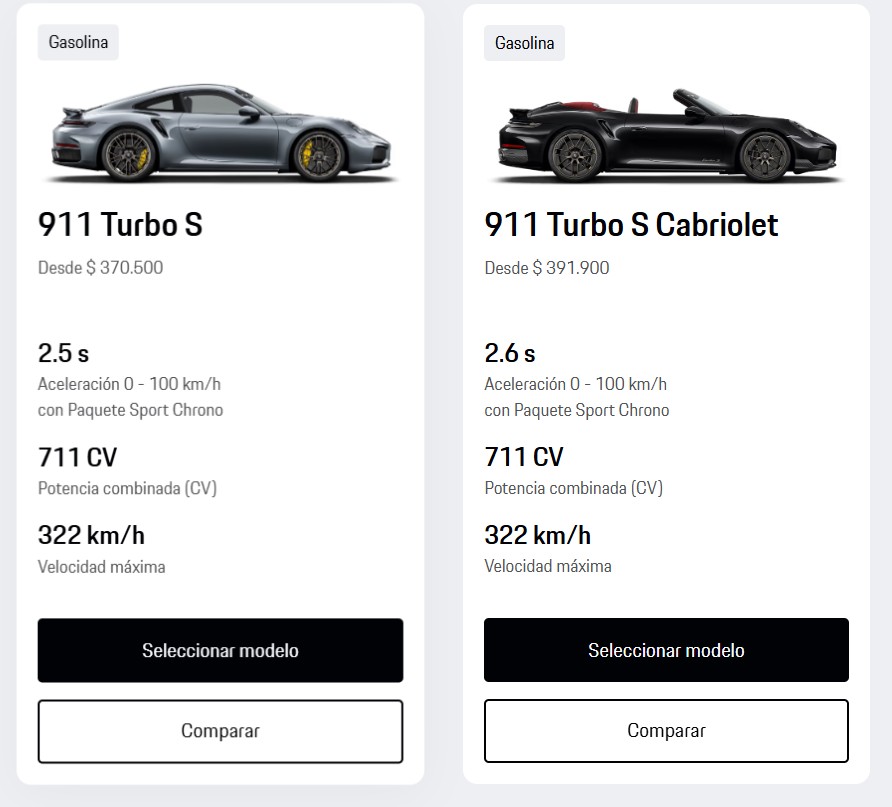Viewport: 892px width, 807px height.
Task: Select the Gasolina tag on the Cabriolet card
Action: [x=524, y=43]
